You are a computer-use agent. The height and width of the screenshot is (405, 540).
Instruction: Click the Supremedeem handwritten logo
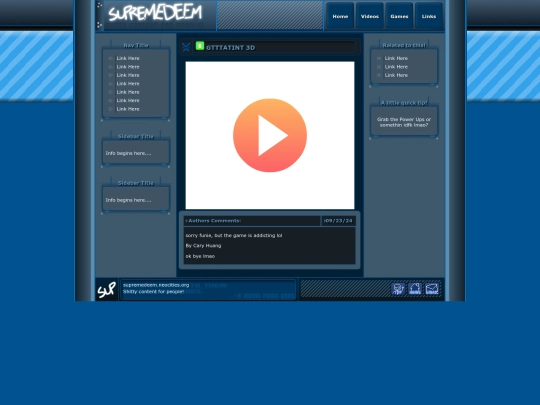(155, 13)
